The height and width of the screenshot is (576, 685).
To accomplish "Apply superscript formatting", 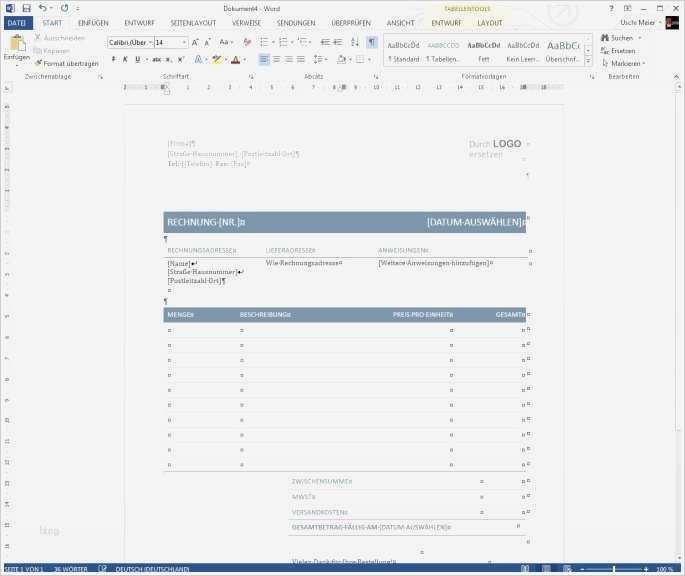I will tap(180, 59).
